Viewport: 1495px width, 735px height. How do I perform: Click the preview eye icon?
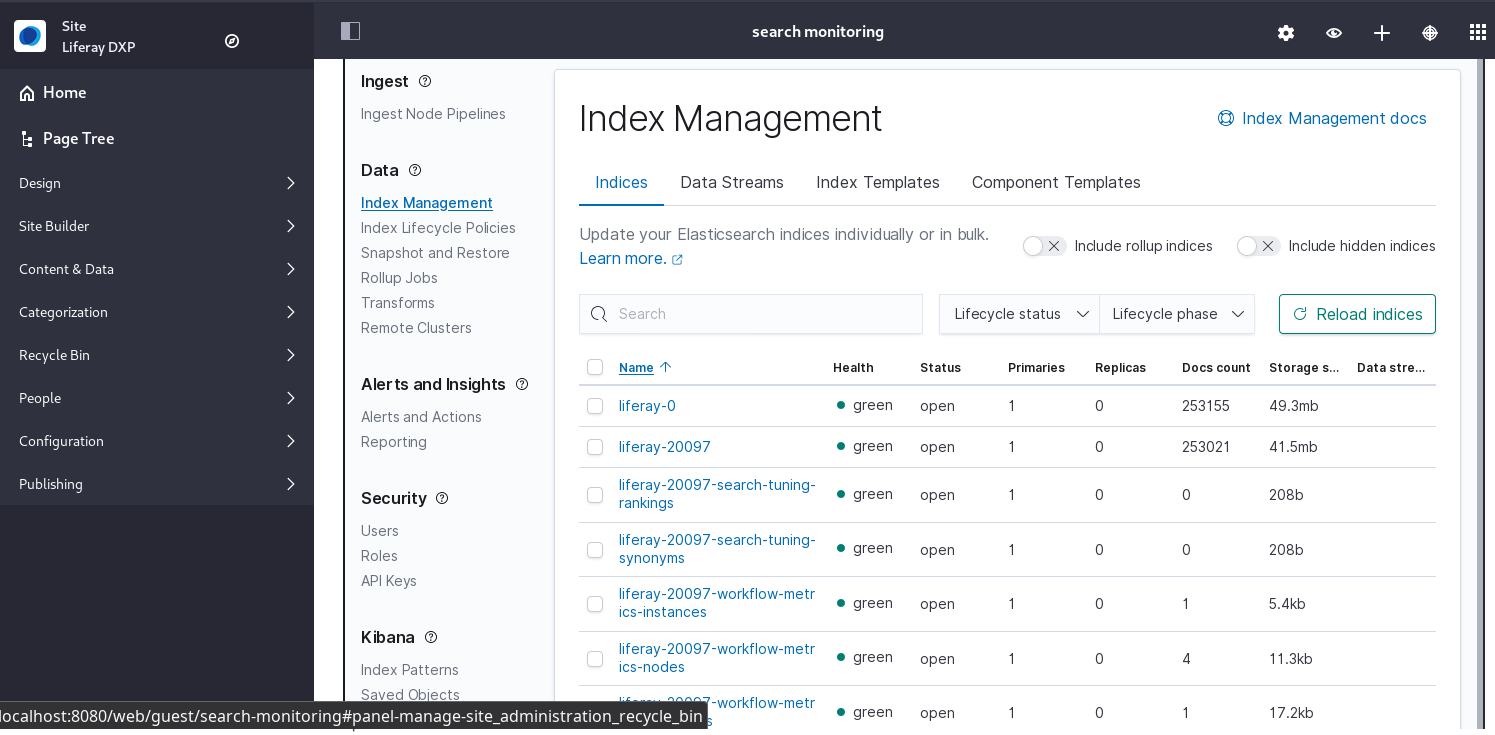[1334, 33]
